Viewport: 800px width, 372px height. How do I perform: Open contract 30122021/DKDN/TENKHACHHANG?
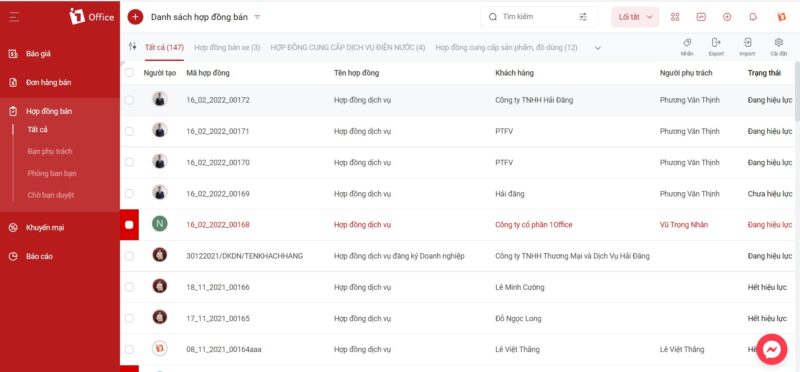244,256
